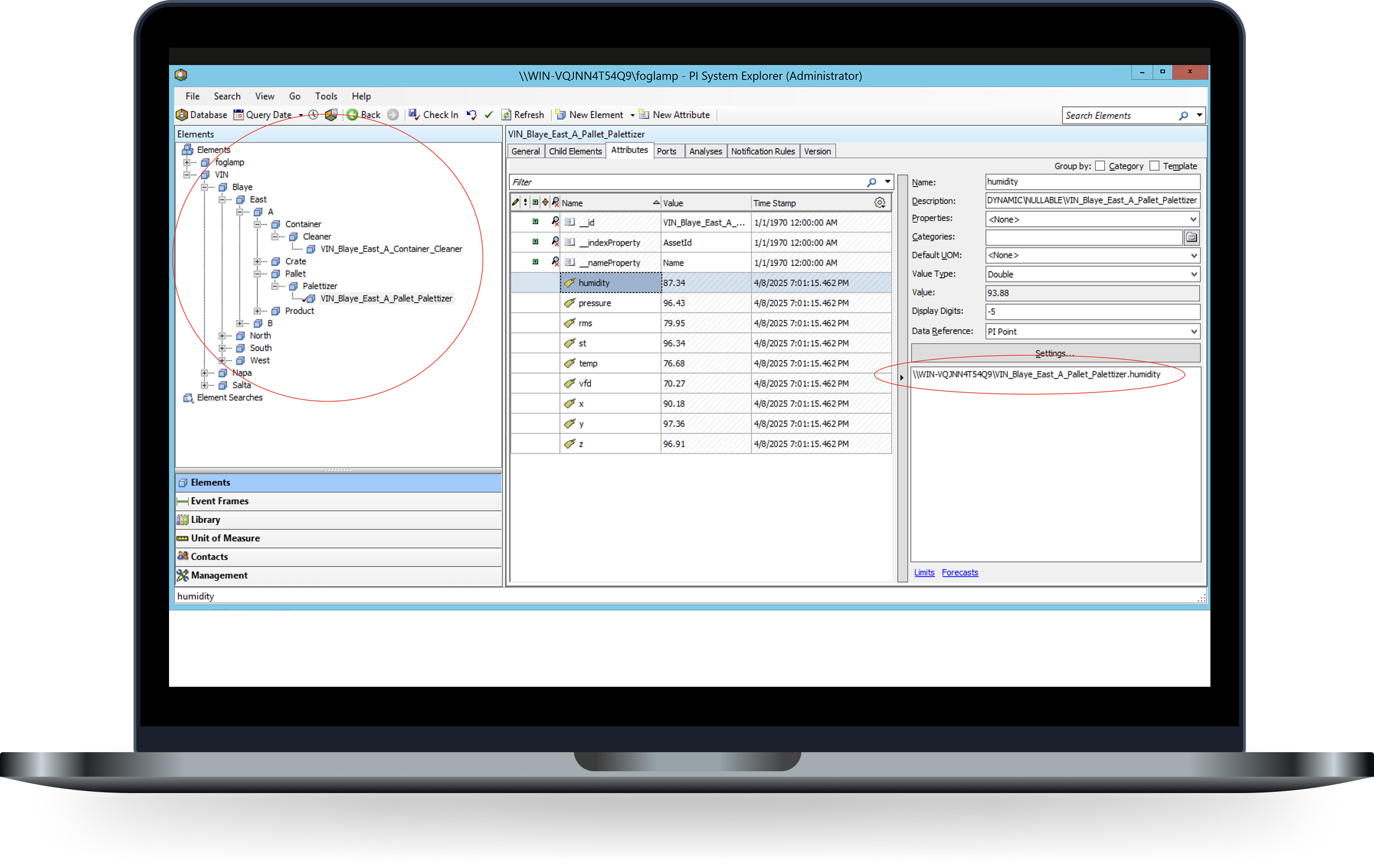
Task: Click the green Back arrow icon
Action: pos(353,114)
